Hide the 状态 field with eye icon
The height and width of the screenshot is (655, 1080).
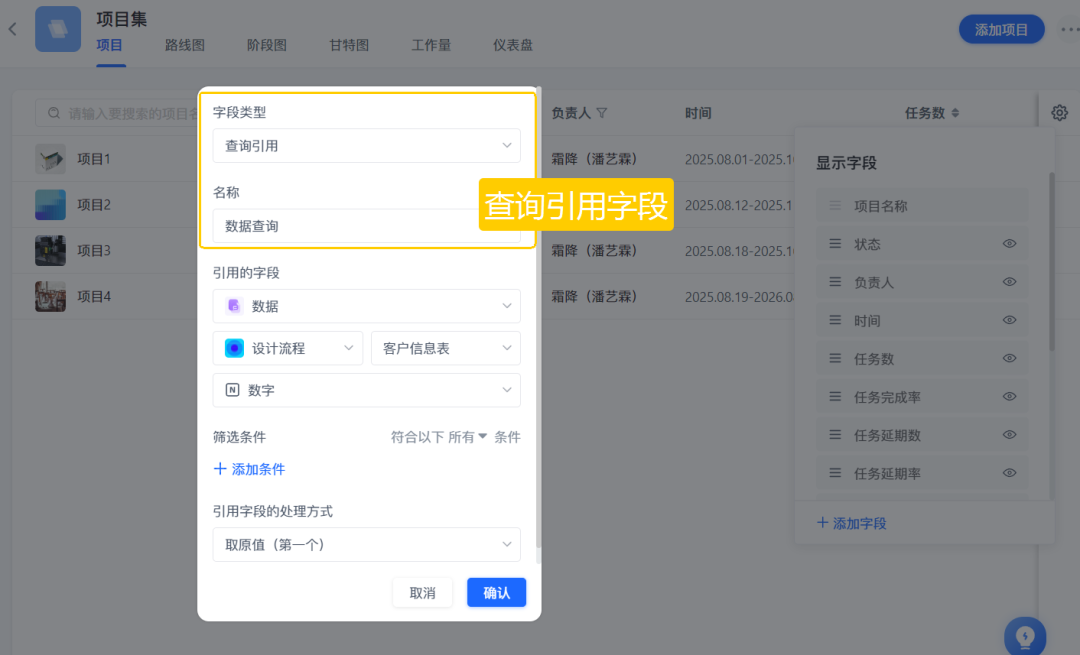tap(1009, 244)
